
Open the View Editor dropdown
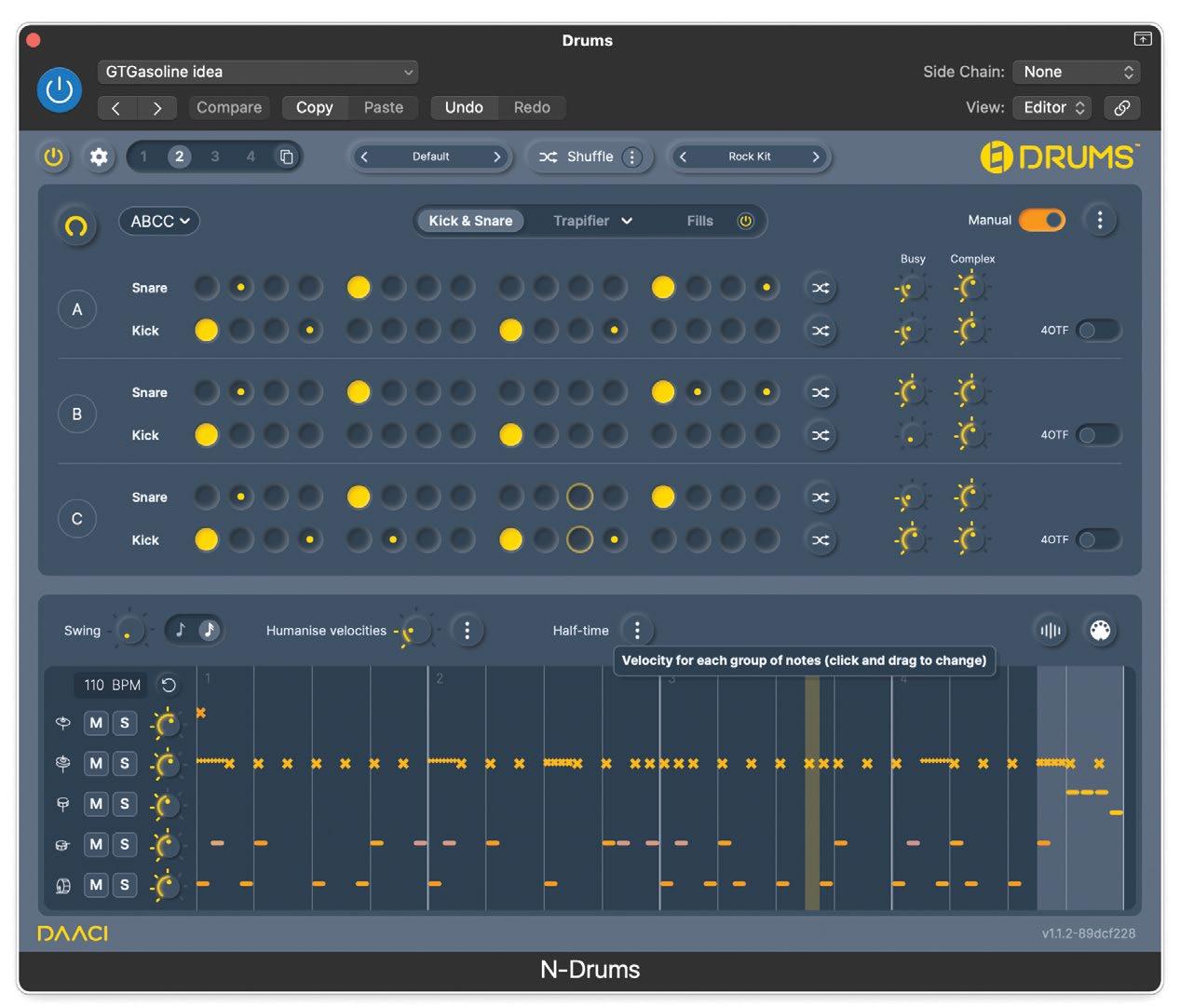pyautogui.click(x=1052, y=107)
